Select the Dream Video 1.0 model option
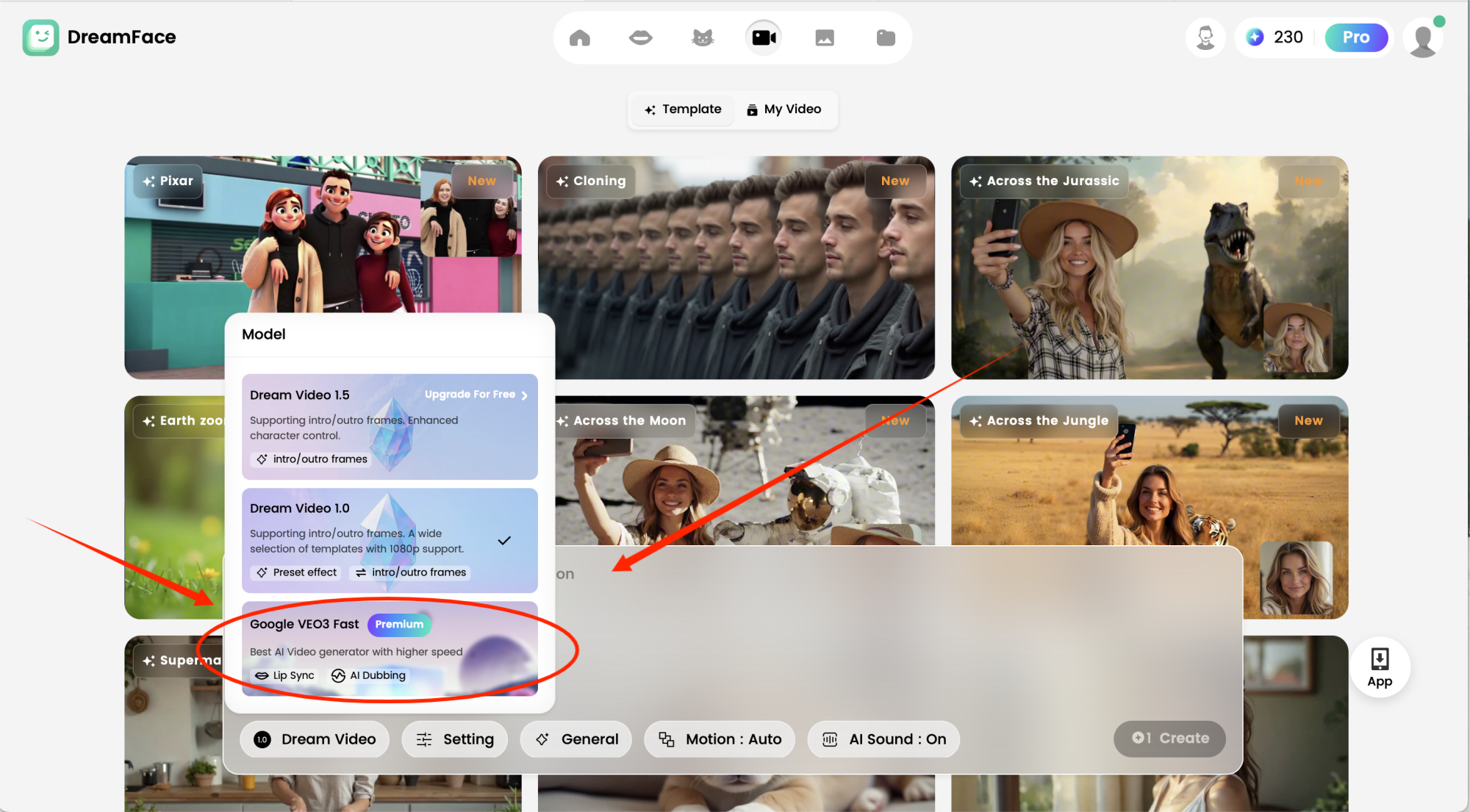 tap(390, 540)
